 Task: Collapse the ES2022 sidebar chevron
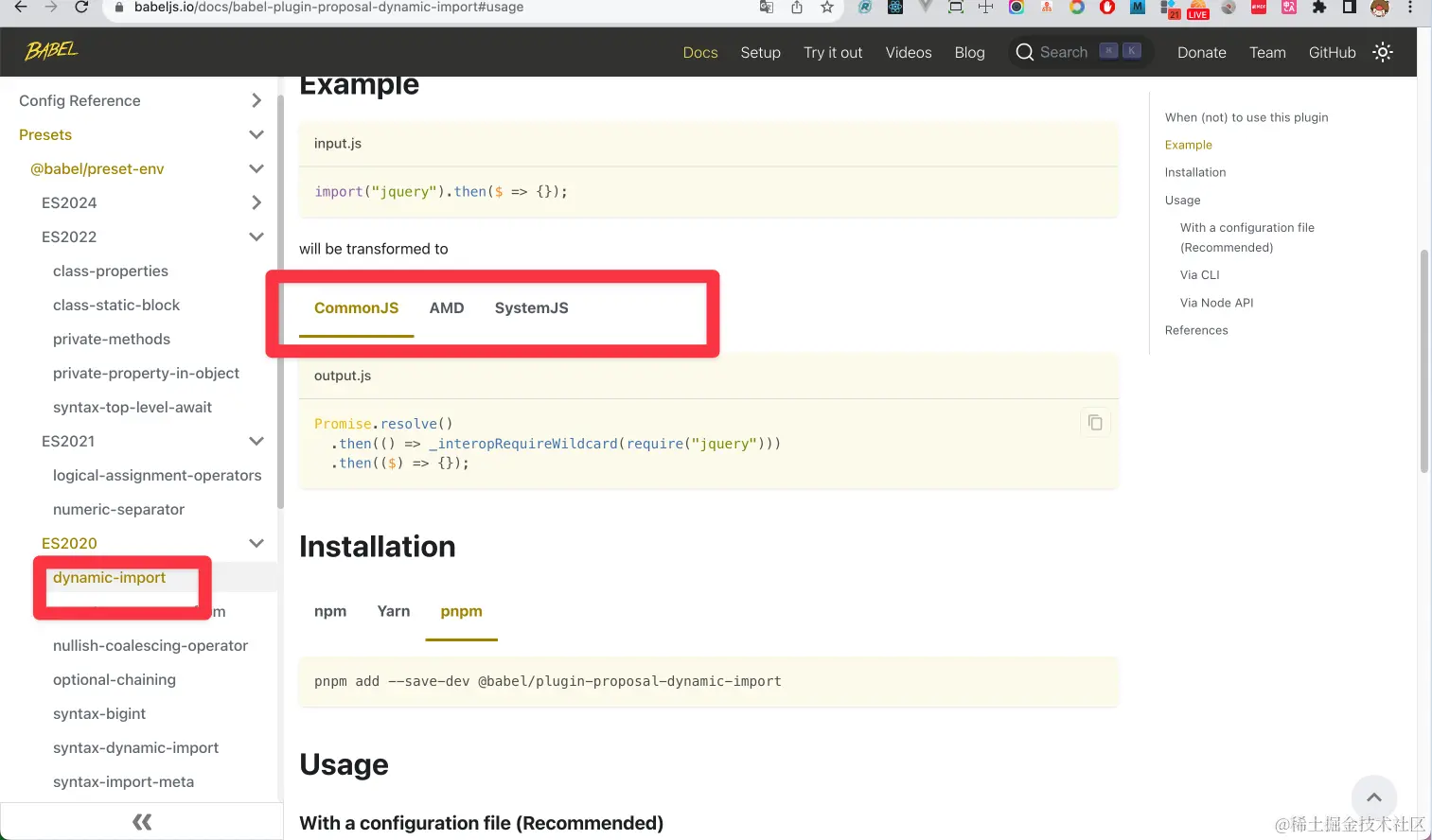click(256, 236)
